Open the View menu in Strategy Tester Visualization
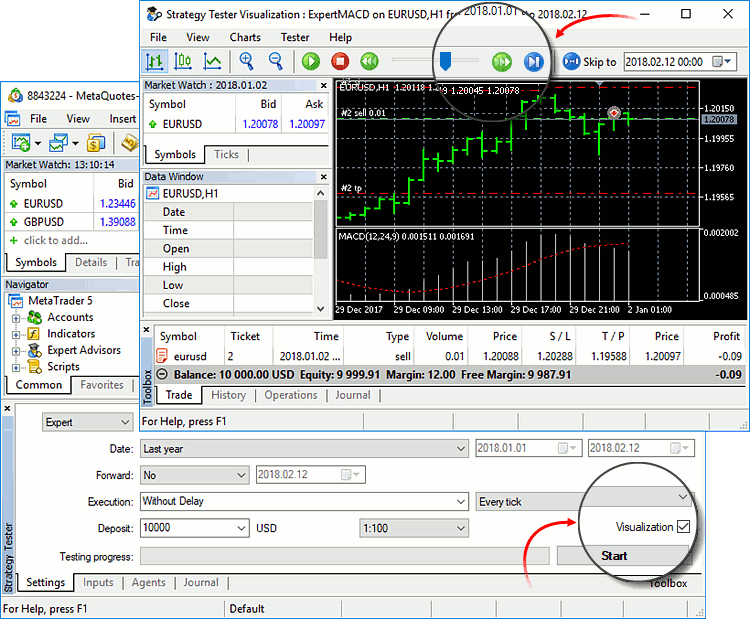 click(198, 37)
